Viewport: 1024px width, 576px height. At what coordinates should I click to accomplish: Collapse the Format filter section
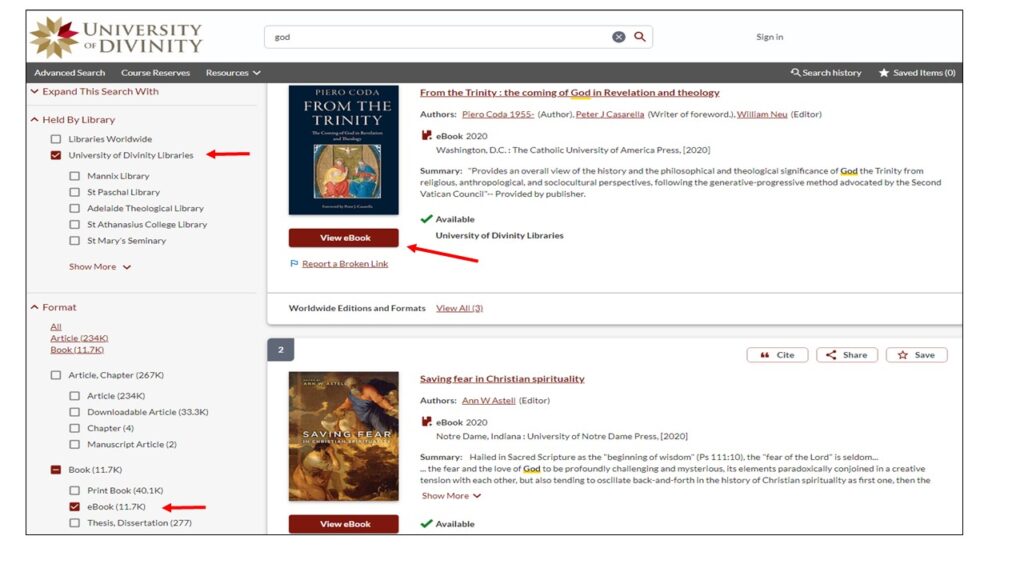click(x=35, y=308)
